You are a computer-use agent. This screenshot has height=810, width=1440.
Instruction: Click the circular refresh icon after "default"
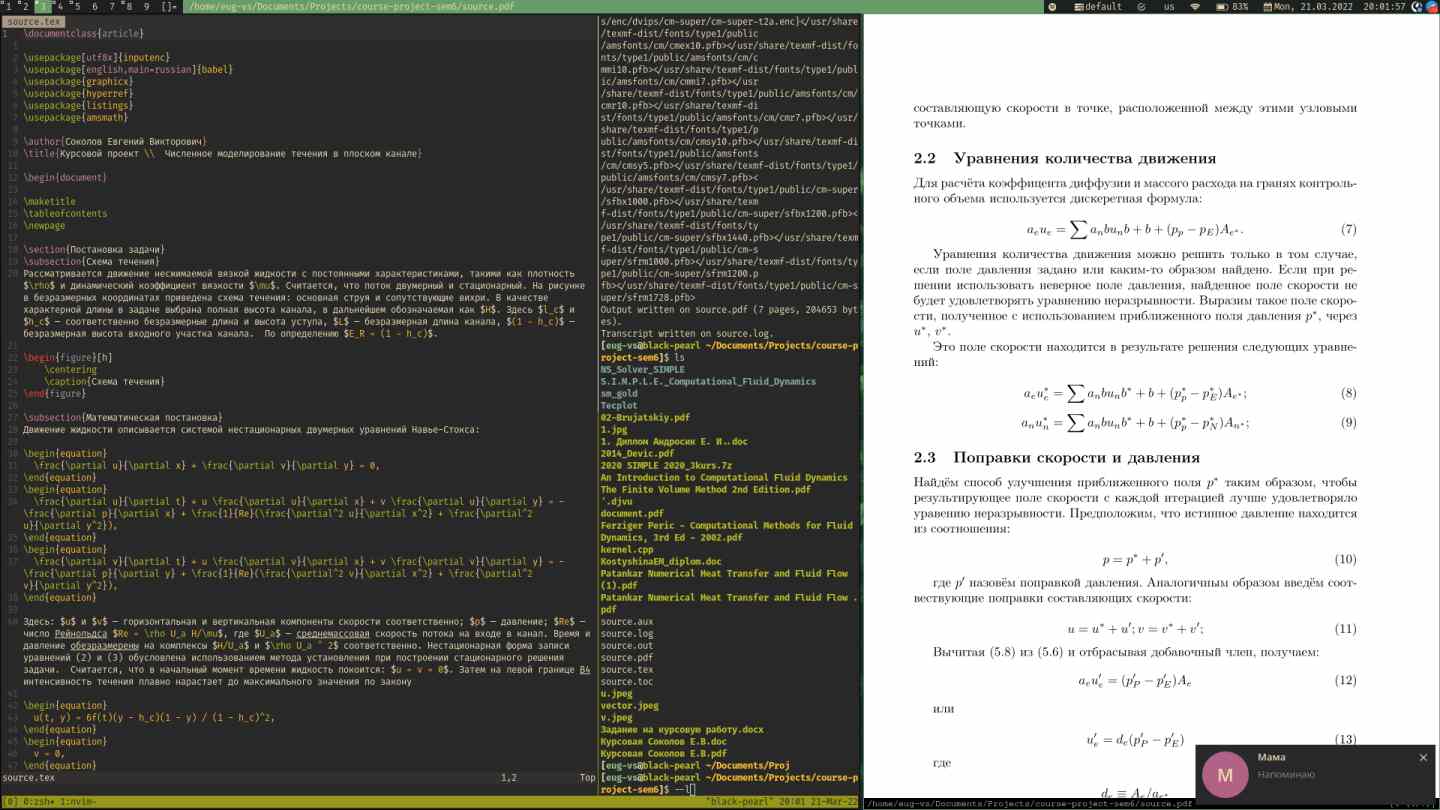pos(1141,6)
